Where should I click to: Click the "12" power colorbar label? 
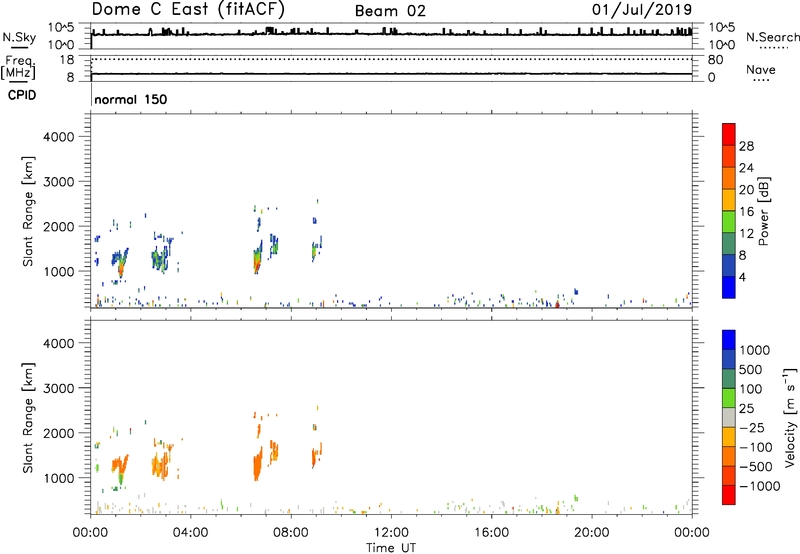(746, 234)
